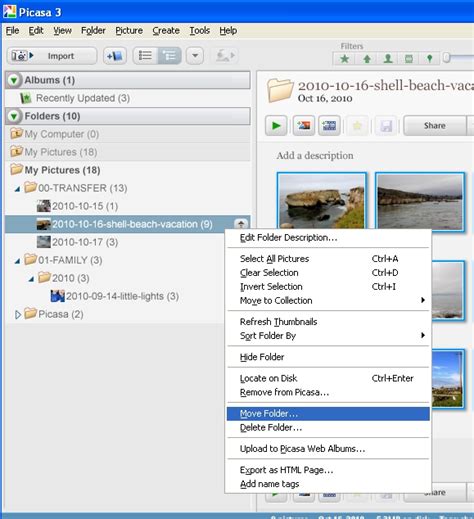Viewport: 474px width, 519px height.
Task: Choose Clear Selection menu entry
Action: (x=328, y=273)
